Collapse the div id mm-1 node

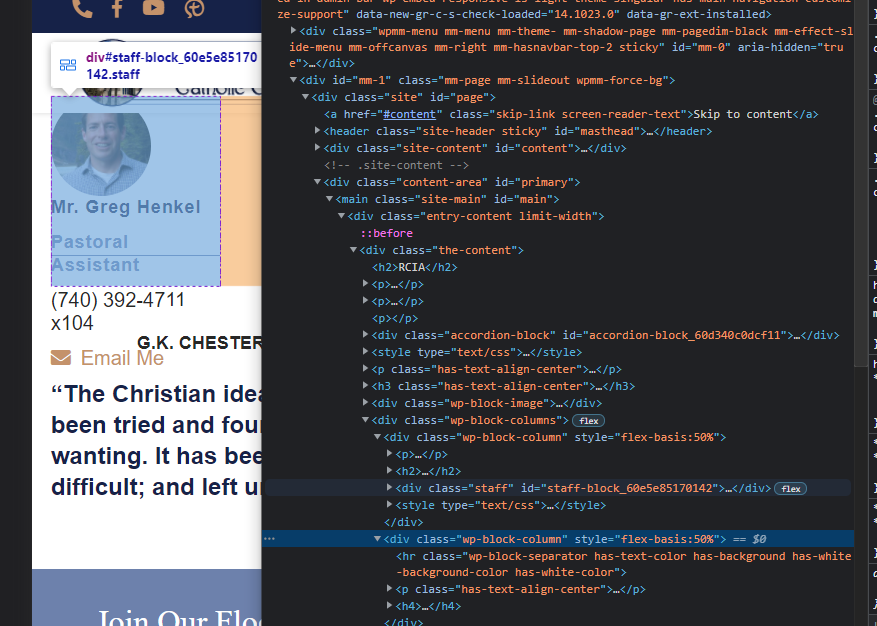click(294, 80)
